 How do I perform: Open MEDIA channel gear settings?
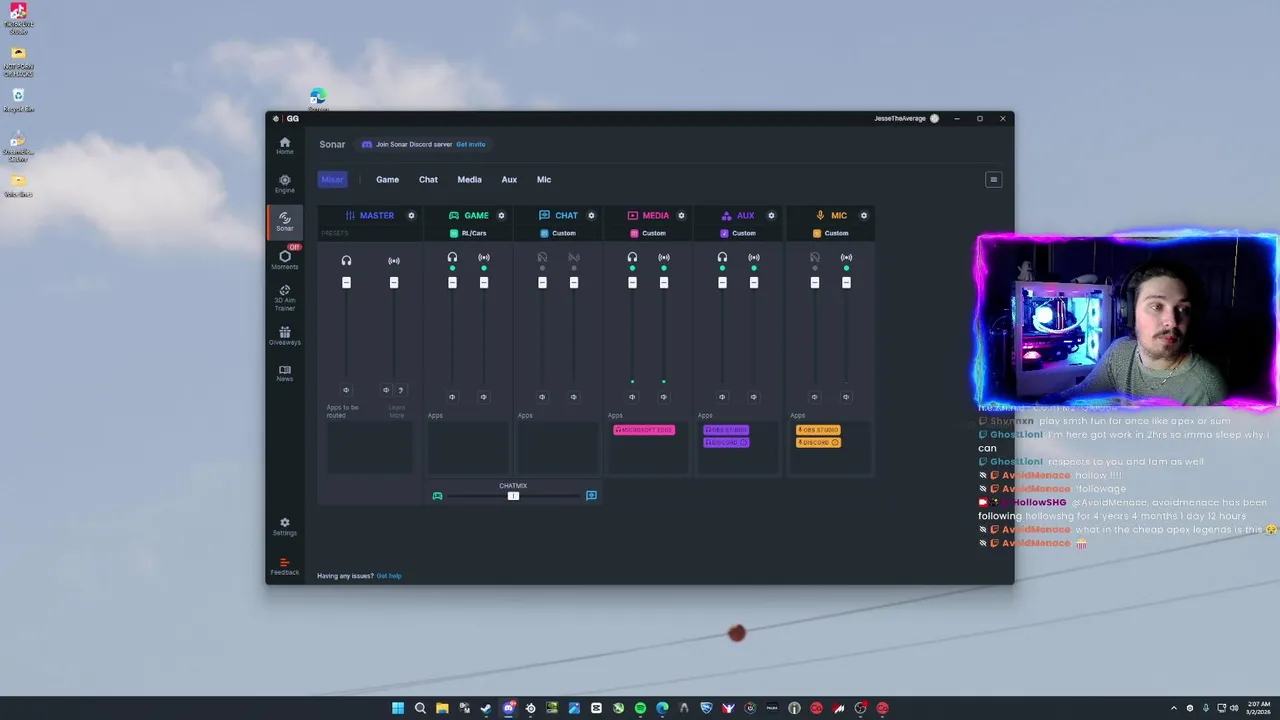click(681, 215)
